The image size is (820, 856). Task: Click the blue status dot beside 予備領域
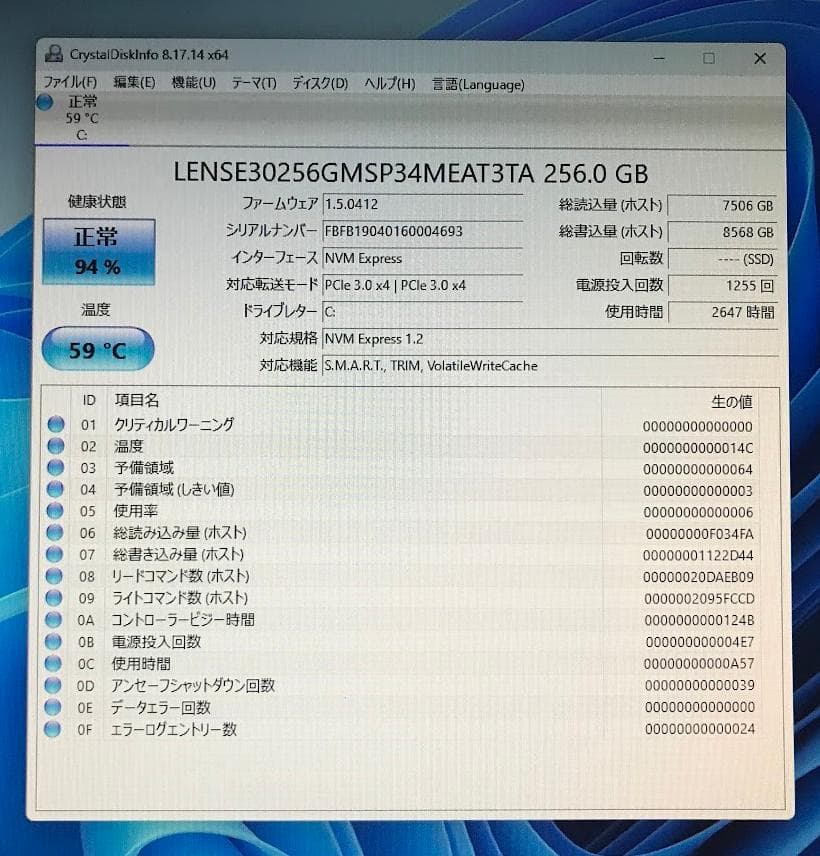57,468
